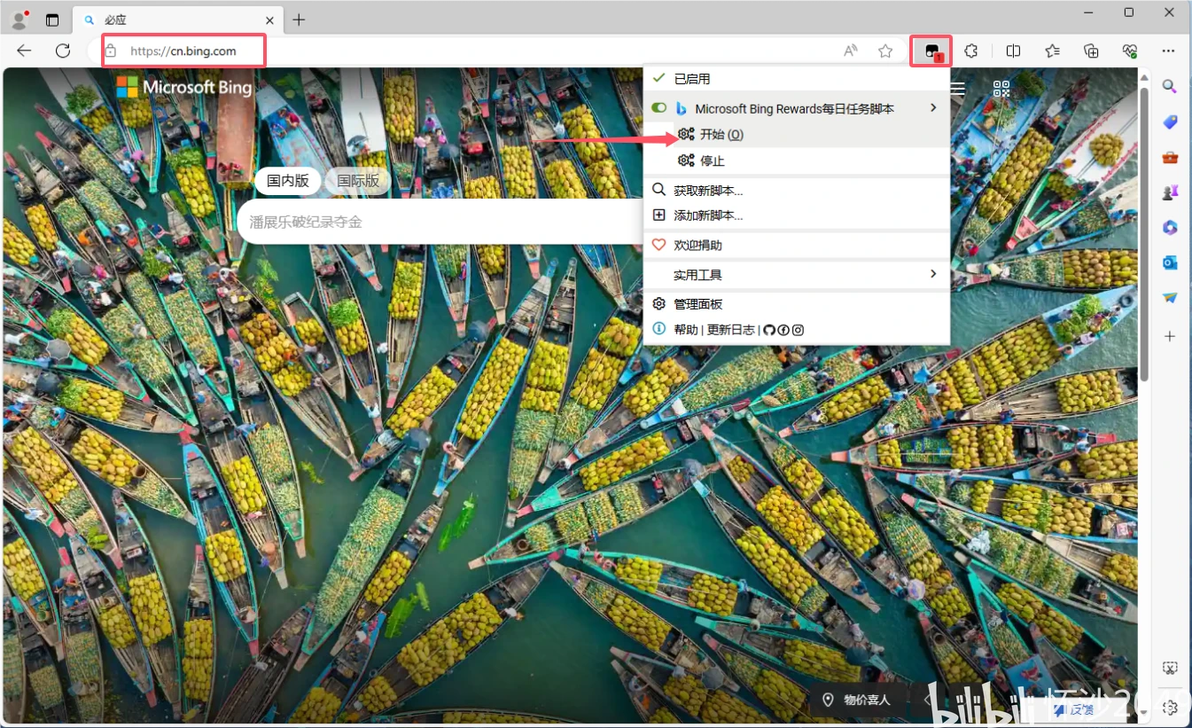
Task: Open sidebar Tools briefcase icon
Action: [x=1170, y=157]
